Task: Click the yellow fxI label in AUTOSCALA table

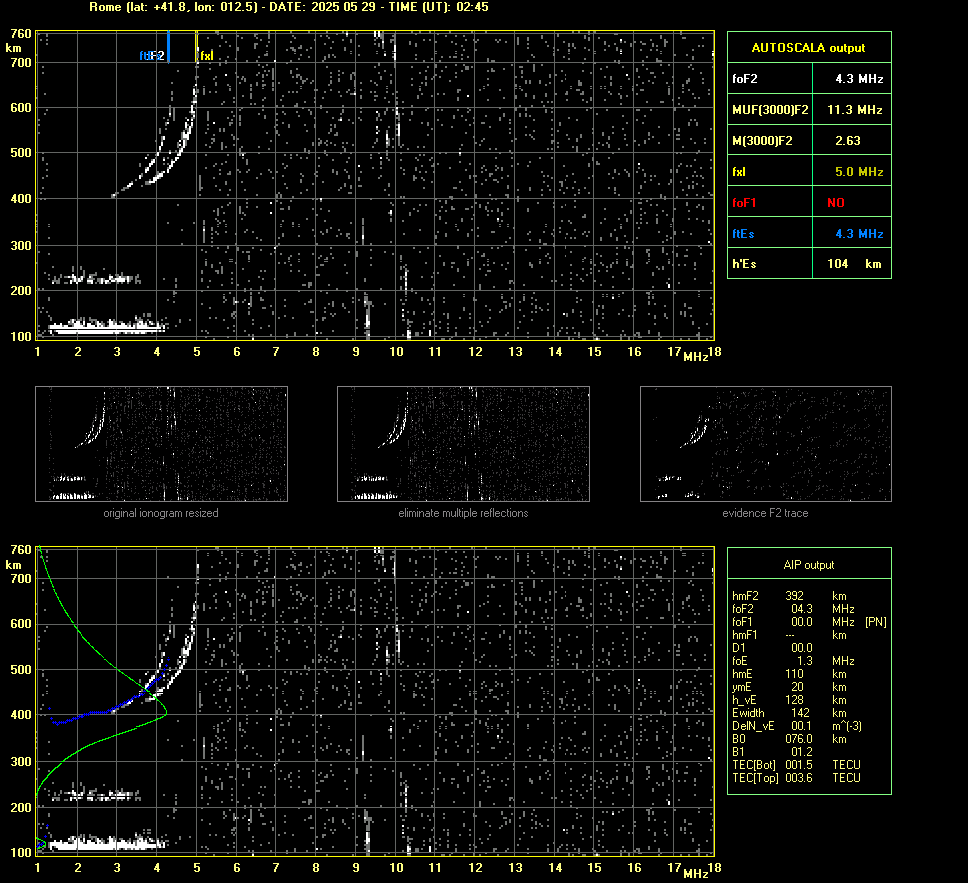Action: [x=739, y=172]
